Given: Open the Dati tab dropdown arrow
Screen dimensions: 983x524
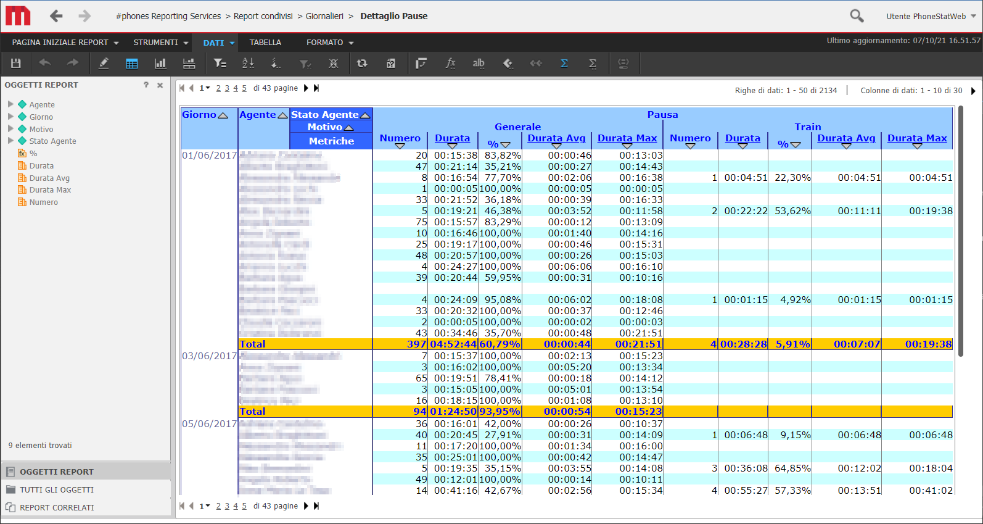Looking at the screenshot, I should point(232,43).
